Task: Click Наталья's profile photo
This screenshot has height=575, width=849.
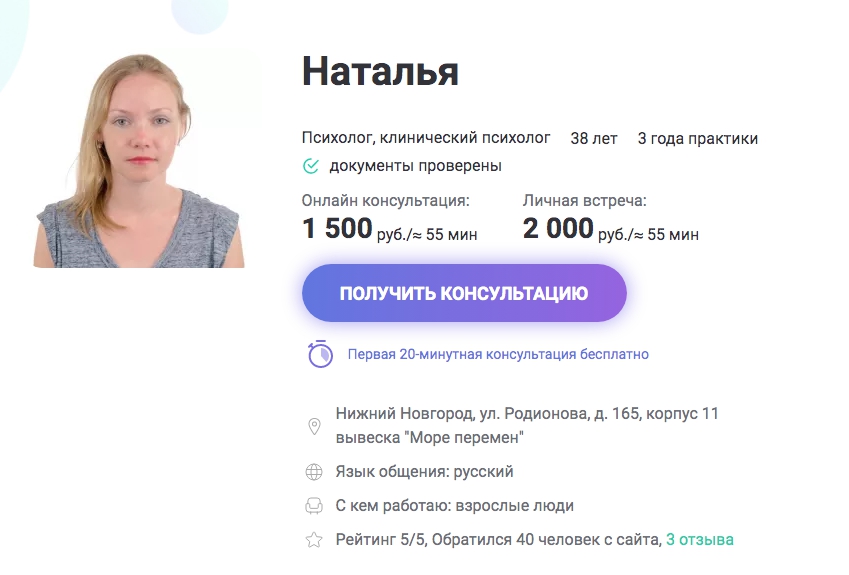Action: pos(139,160)
